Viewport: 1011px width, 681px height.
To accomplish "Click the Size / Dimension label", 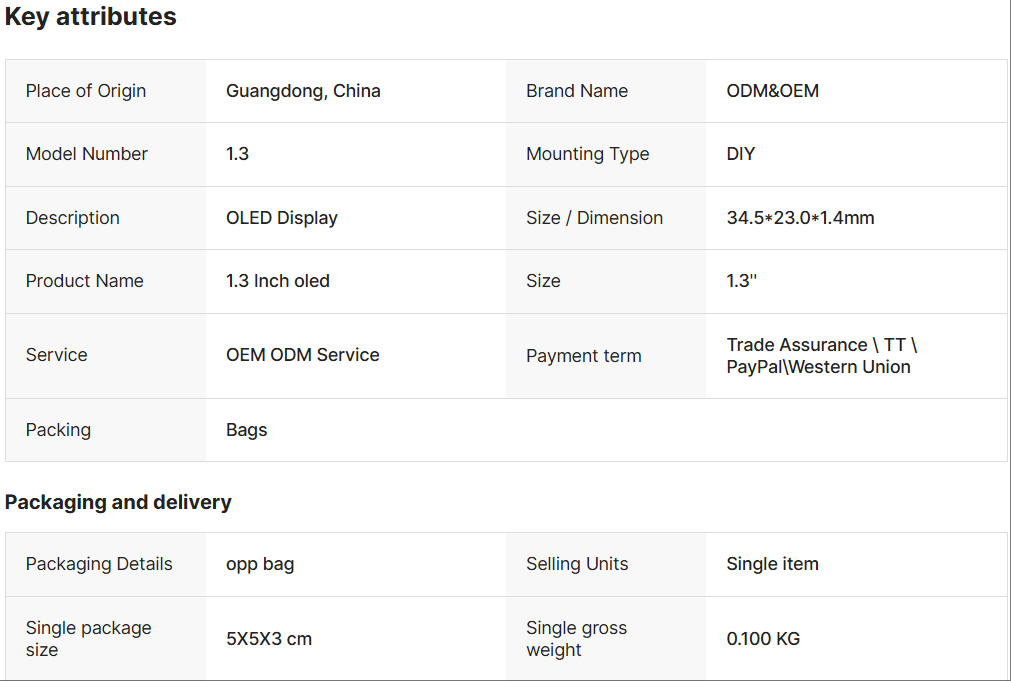I will coord(595,218).
